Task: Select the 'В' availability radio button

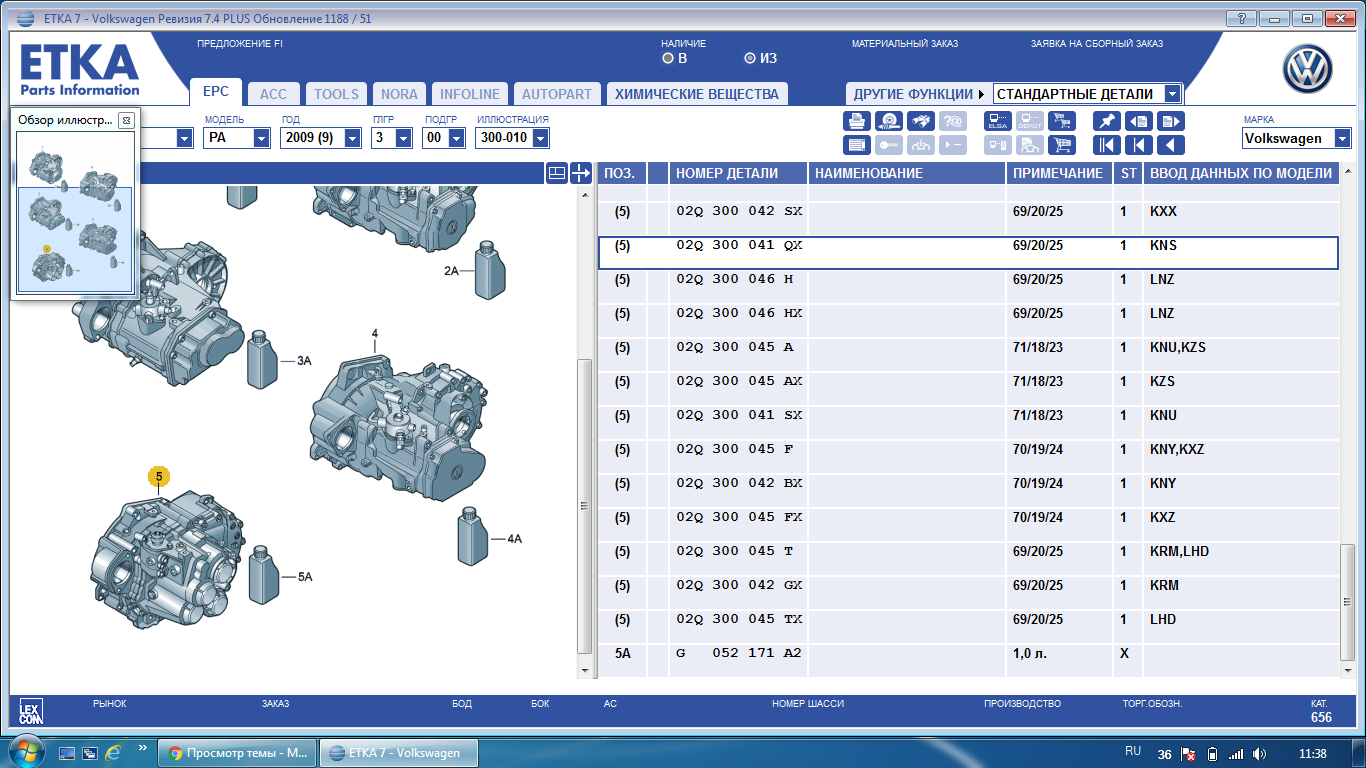Action: pos(668,58)
